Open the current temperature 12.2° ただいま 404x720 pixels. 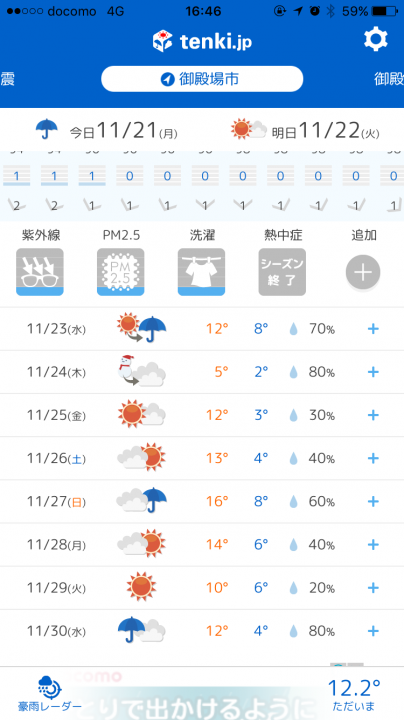[354, 694]
